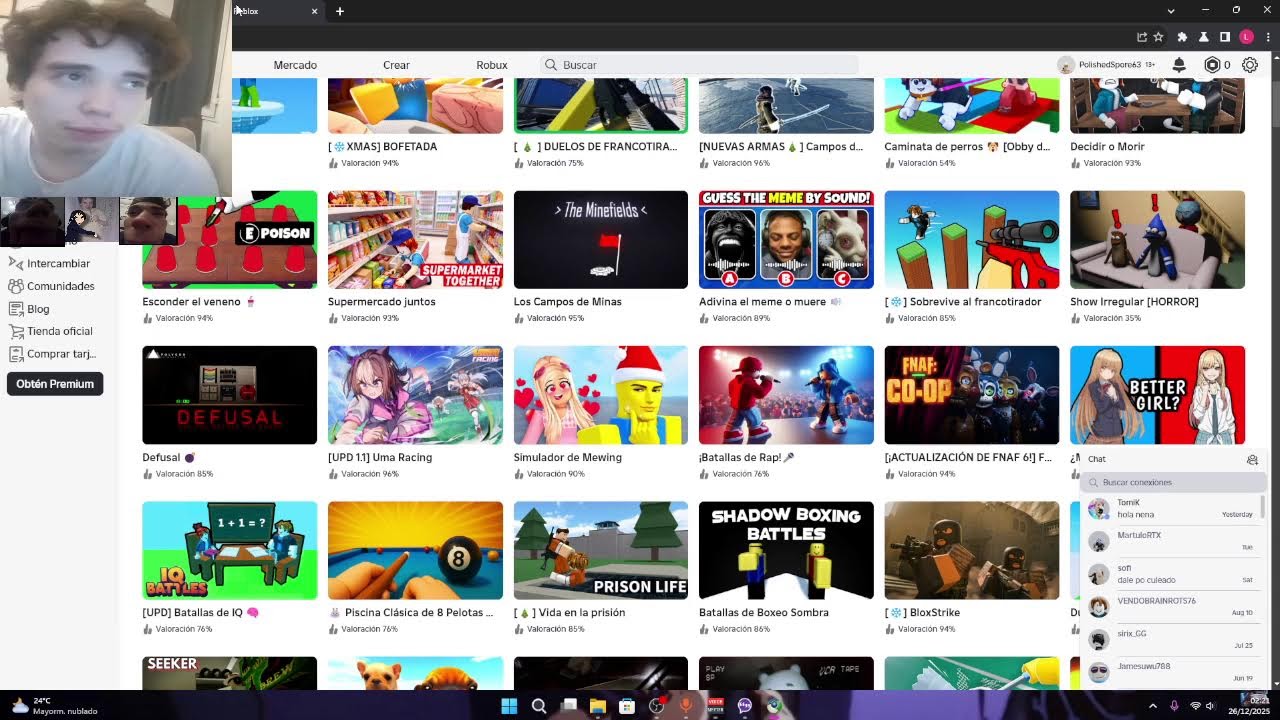Open the Windows Start menu

click(x=509, y=706)
